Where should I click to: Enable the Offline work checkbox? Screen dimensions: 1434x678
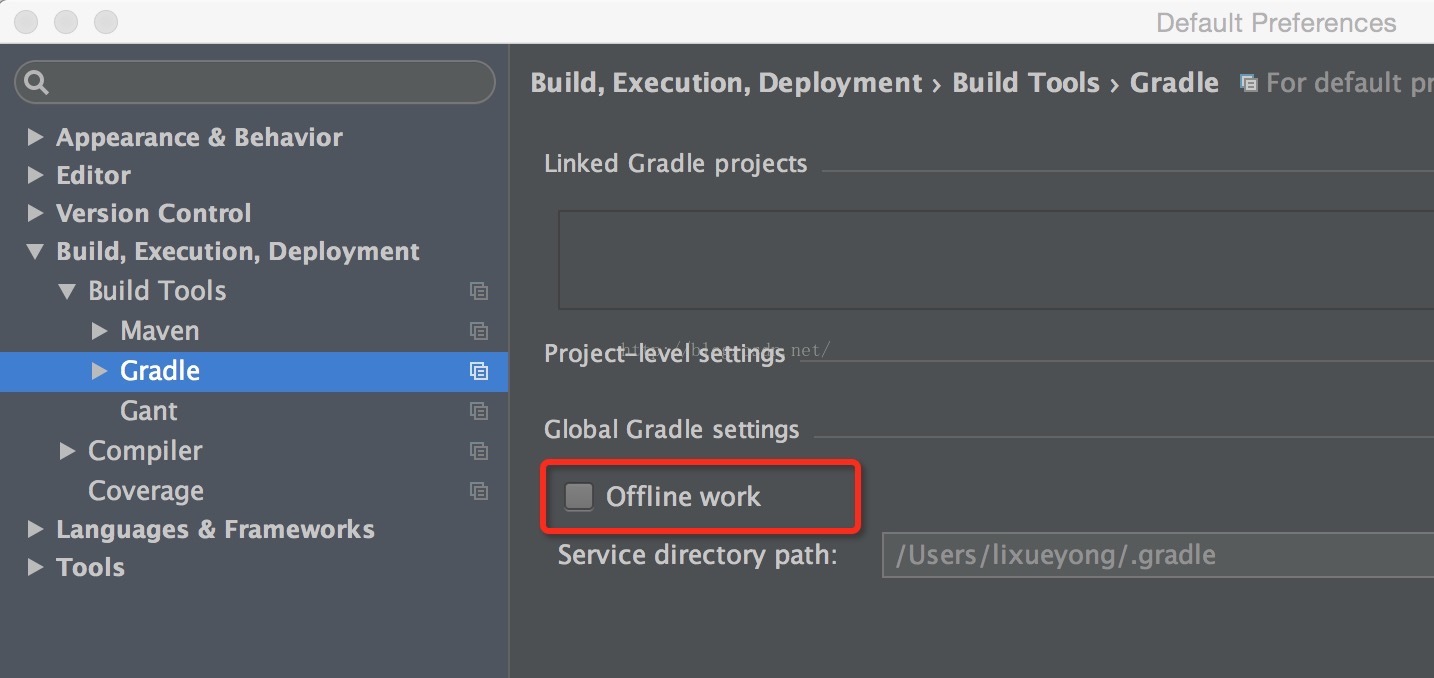point(579,496)
